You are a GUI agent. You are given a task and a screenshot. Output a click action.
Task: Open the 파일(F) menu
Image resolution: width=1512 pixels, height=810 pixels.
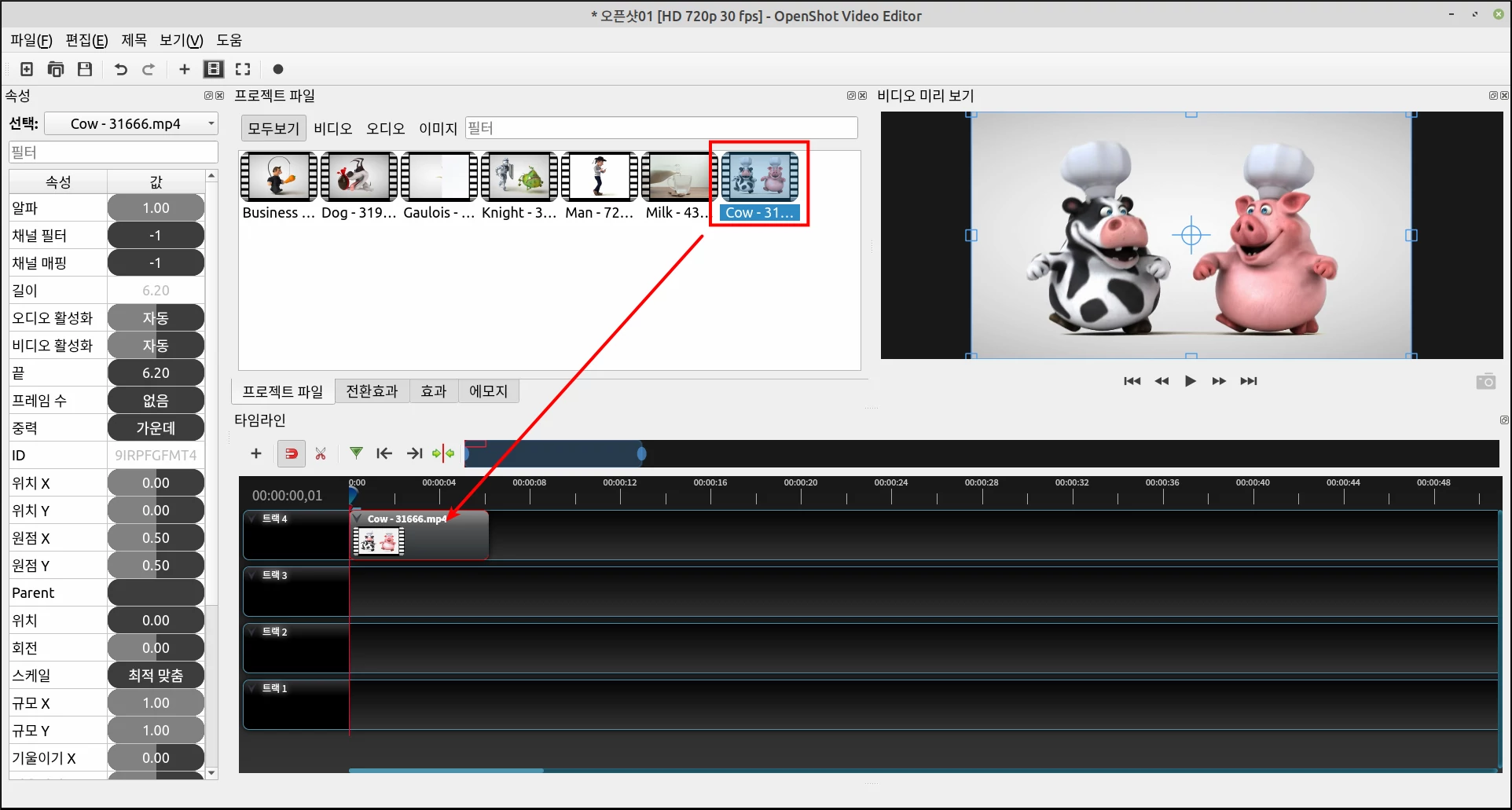(31, 40)
